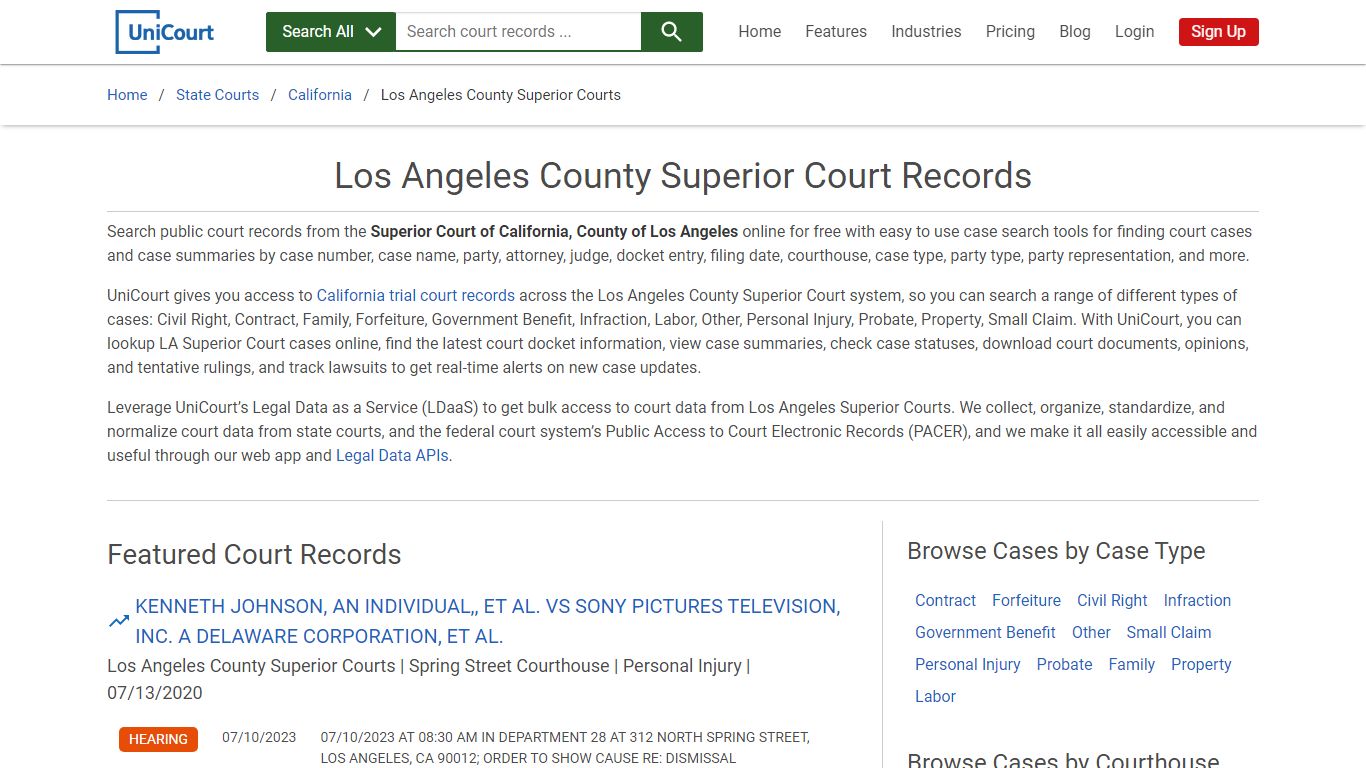Go to Home in top navigation

(x=760, y=32)
